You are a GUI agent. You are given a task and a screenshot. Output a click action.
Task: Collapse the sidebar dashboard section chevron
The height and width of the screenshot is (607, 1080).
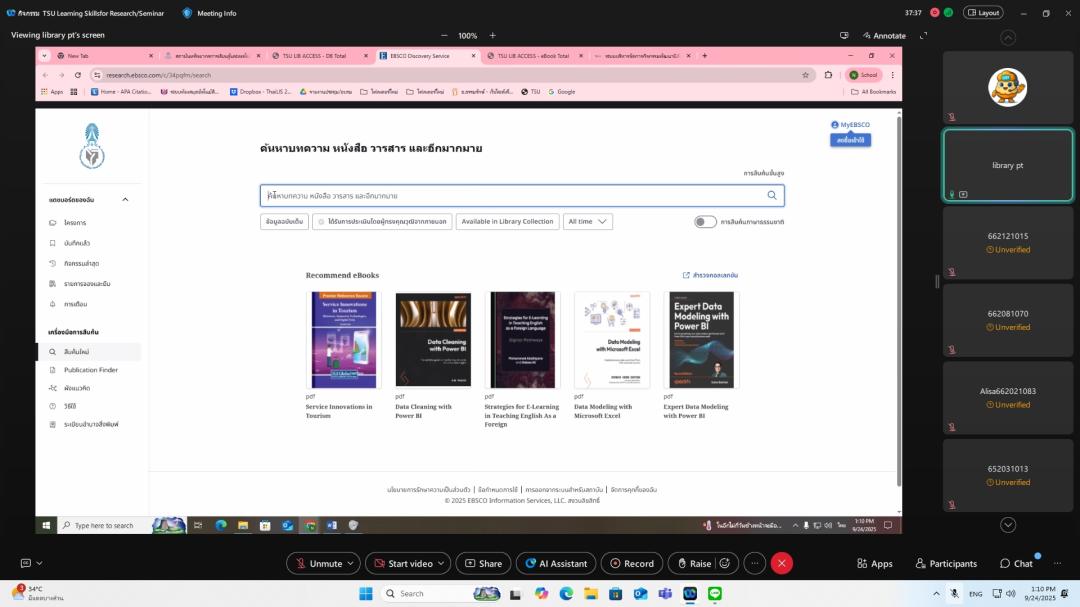[x=125, y=199]
